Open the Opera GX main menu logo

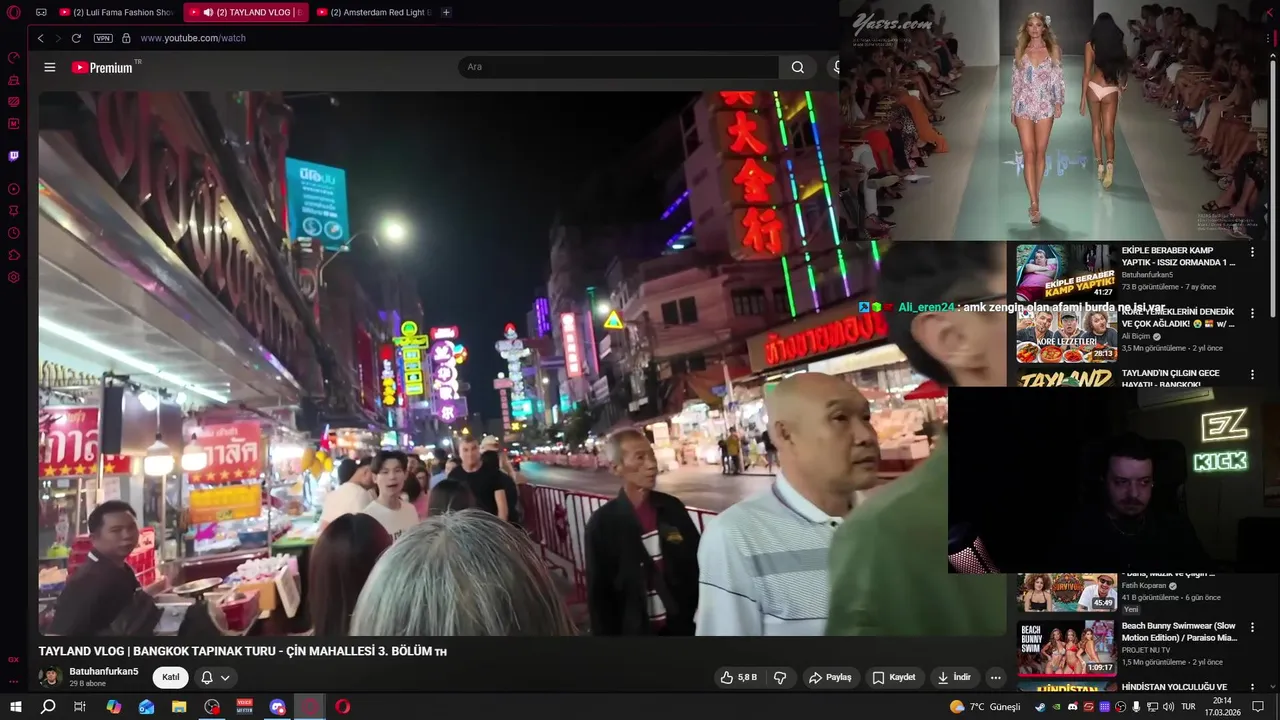tap(14, 12)
